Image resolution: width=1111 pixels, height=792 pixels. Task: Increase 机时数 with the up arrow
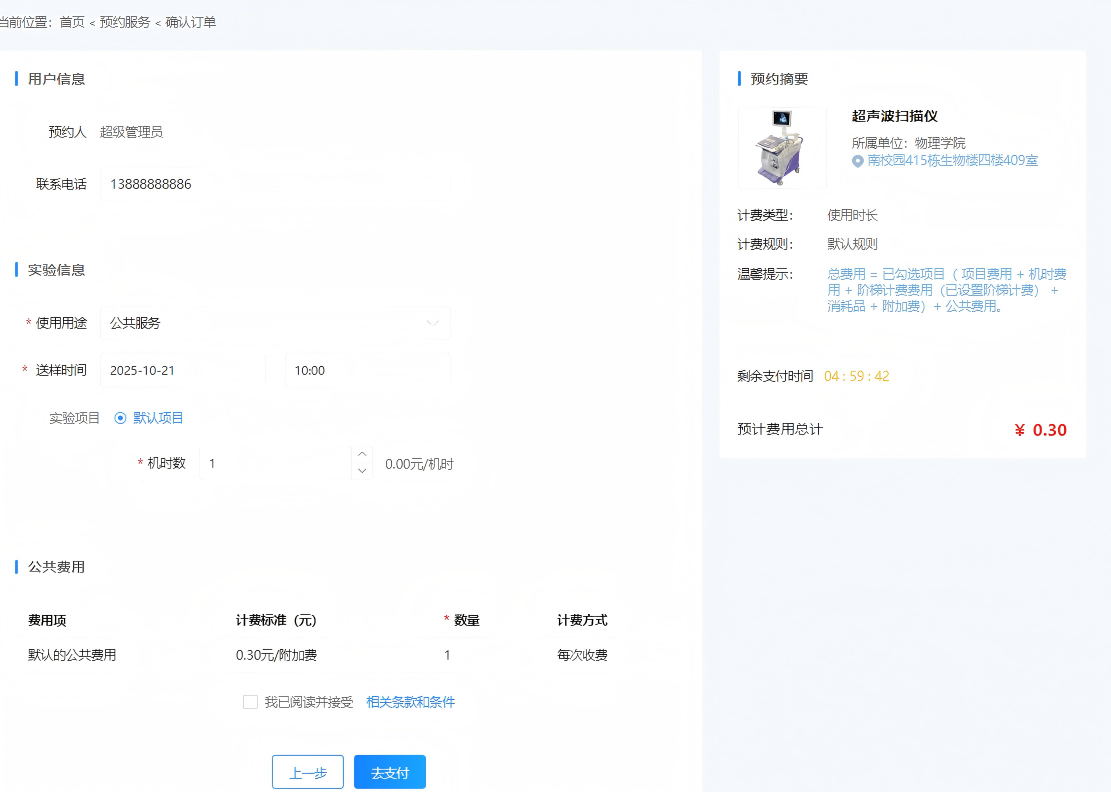pos(362,455)
